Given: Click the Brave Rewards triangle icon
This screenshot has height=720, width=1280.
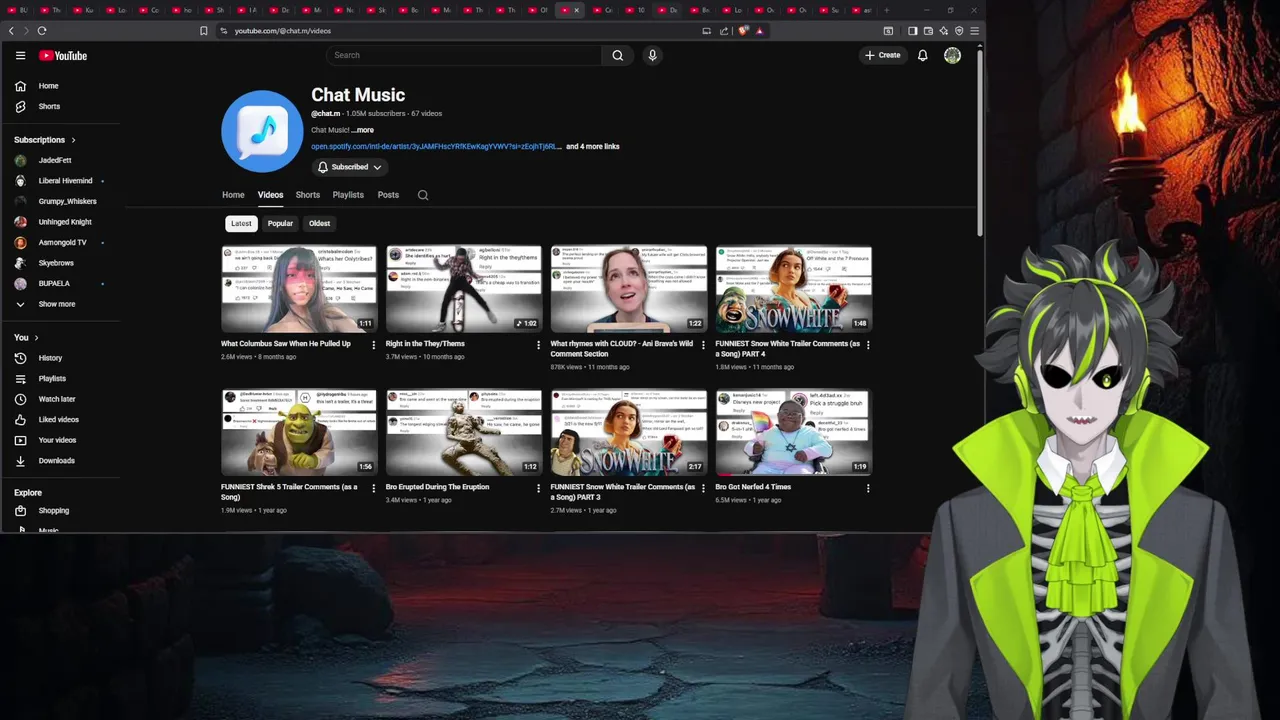Looking at the screenshot, I should click(759, 31).
